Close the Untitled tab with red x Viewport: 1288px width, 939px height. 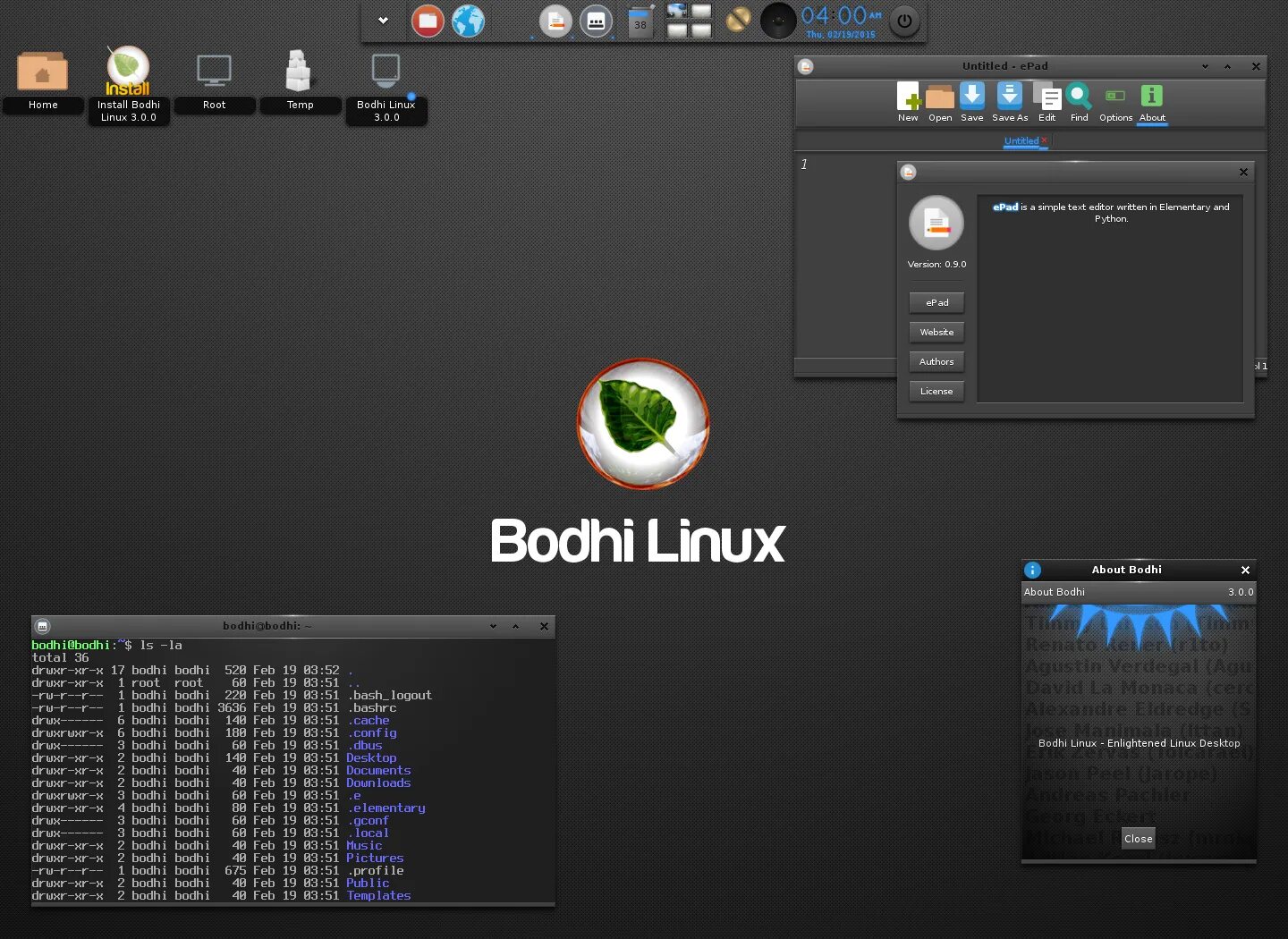1044,140
